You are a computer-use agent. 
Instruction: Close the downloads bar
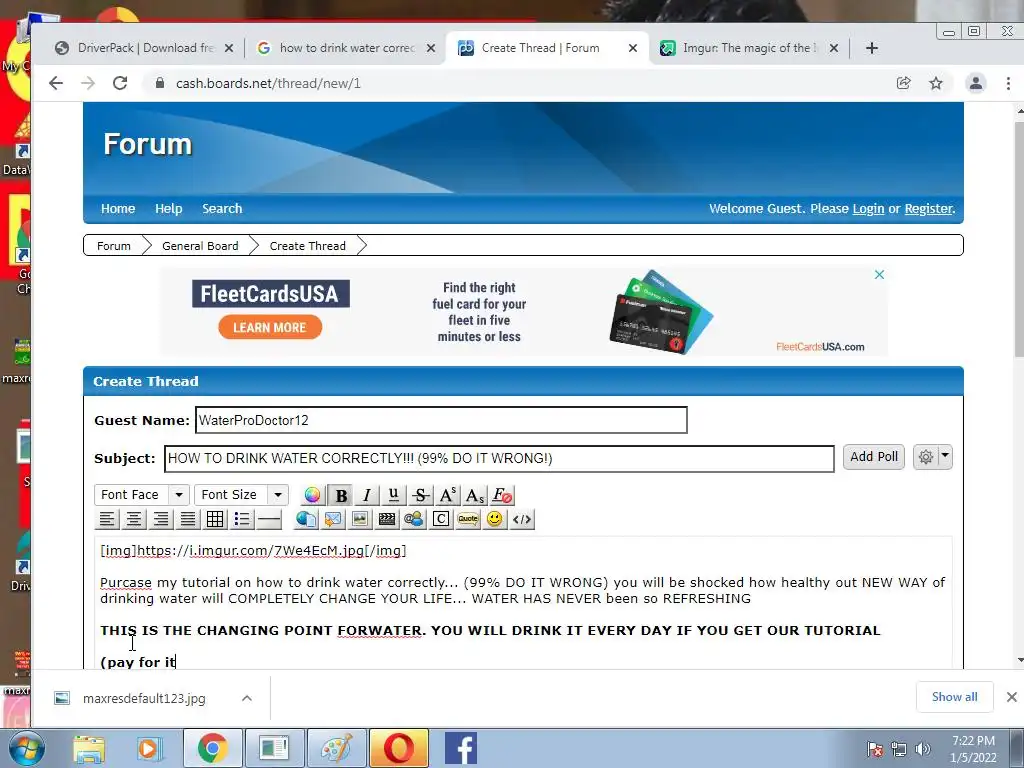(x=1012, y=697)
